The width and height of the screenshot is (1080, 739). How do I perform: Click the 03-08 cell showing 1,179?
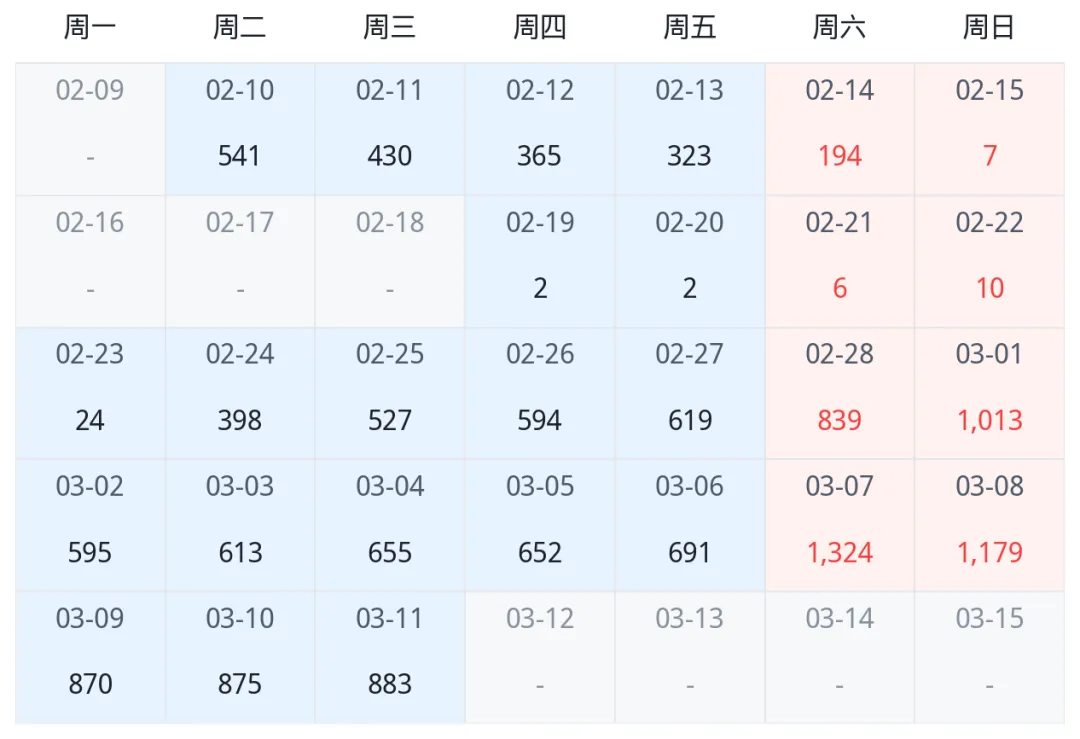pyautogui.click(x=990, y=525)
